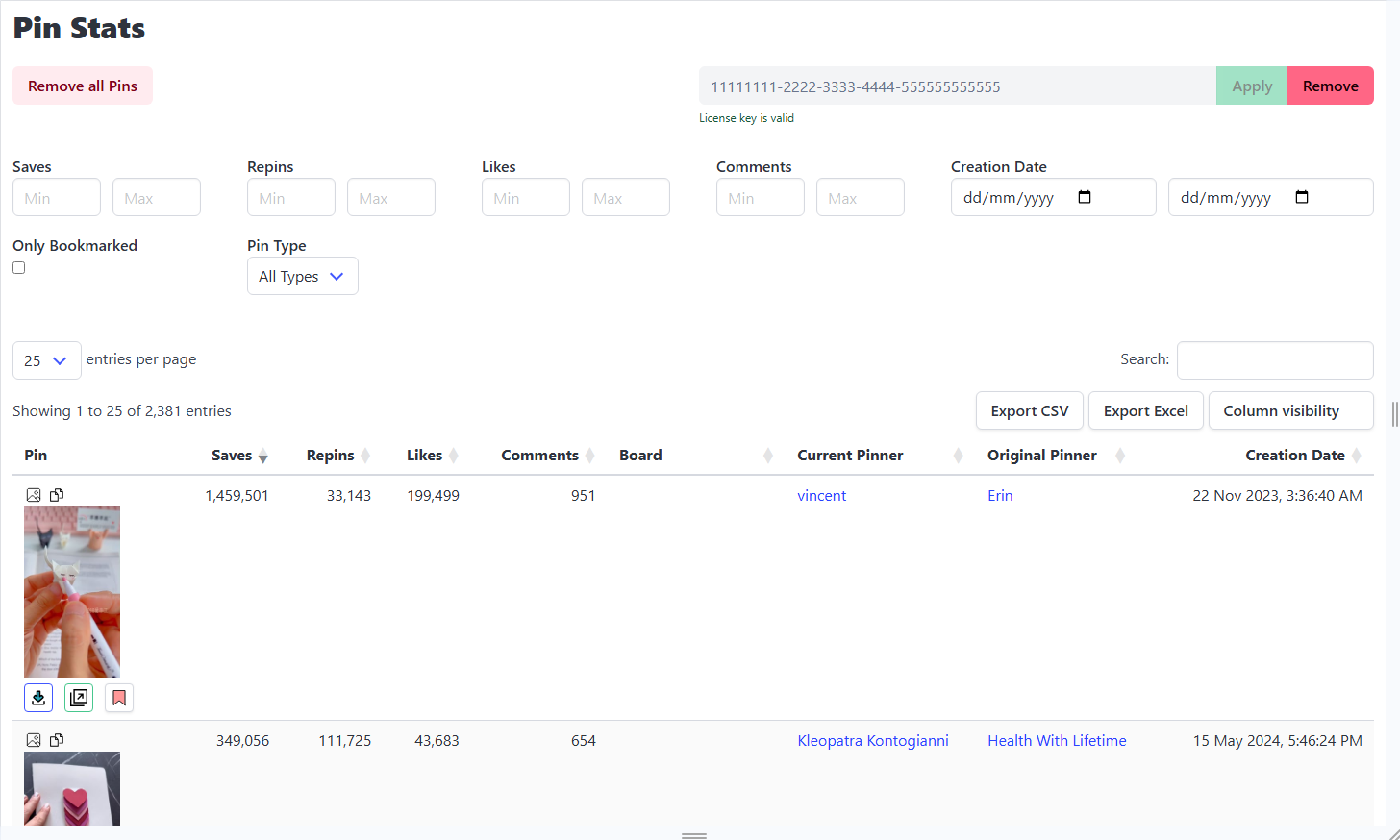Click the Saves Max input

point(157,197)
